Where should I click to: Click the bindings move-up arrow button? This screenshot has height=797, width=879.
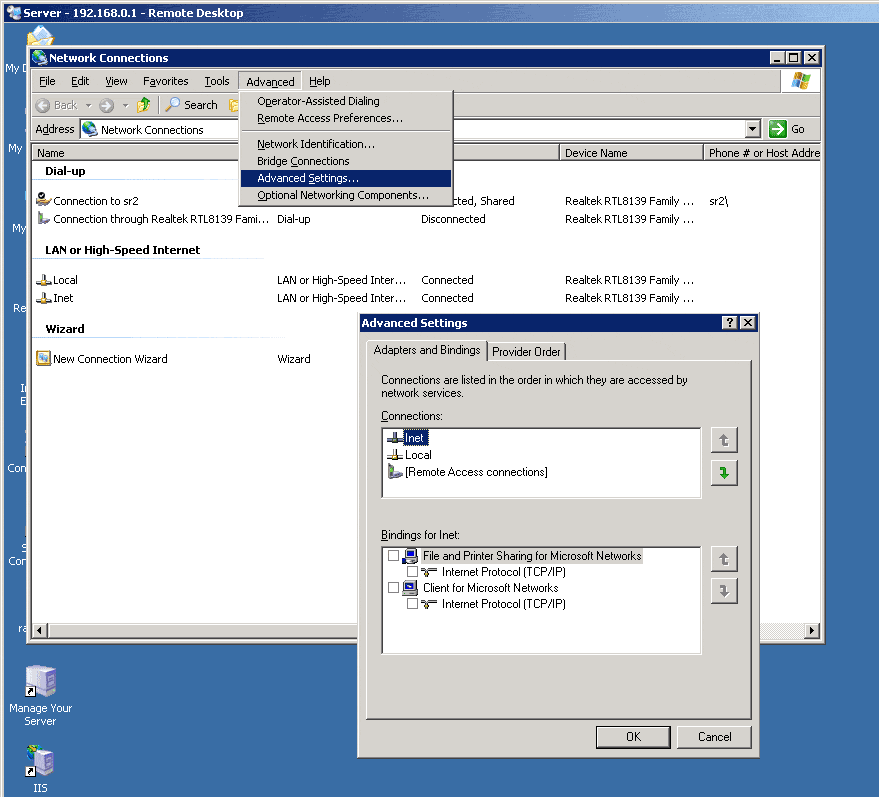(x=724, y=559)
